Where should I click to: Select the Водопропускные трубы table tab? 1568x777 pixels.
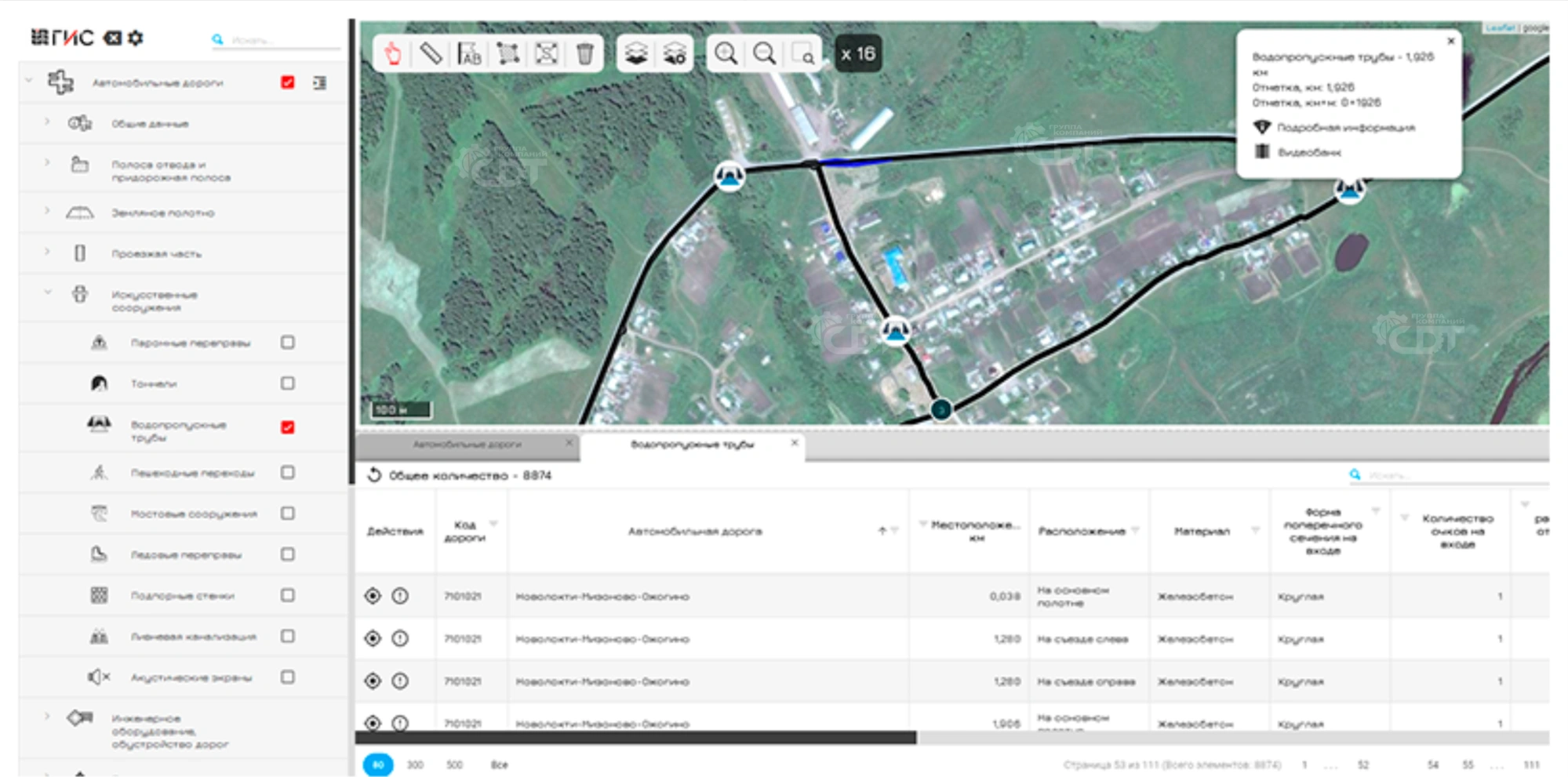[x=692, y=445]
